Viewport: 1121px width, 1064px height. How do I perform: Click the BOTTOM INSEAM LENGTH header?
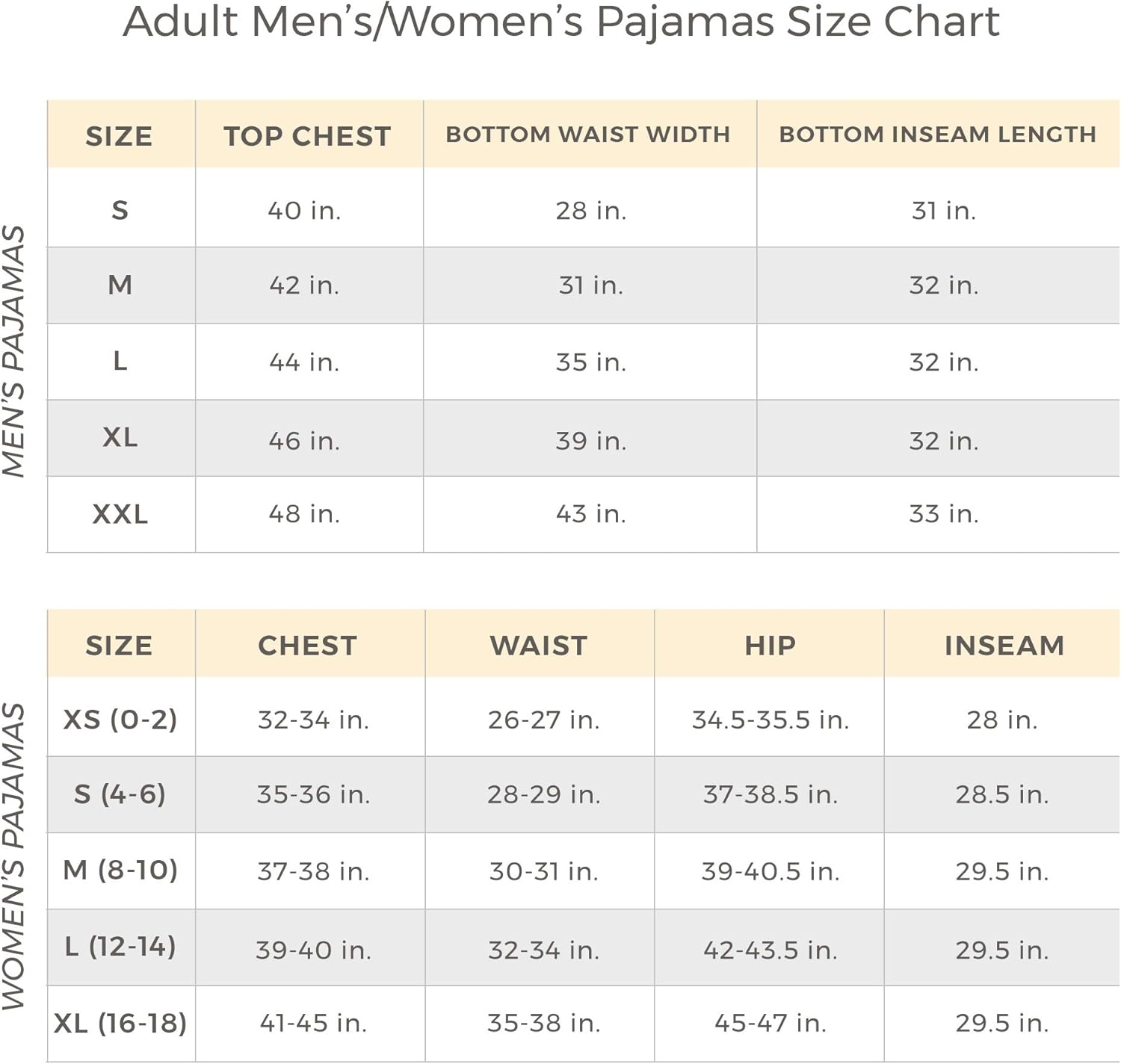tap(937, 134)
